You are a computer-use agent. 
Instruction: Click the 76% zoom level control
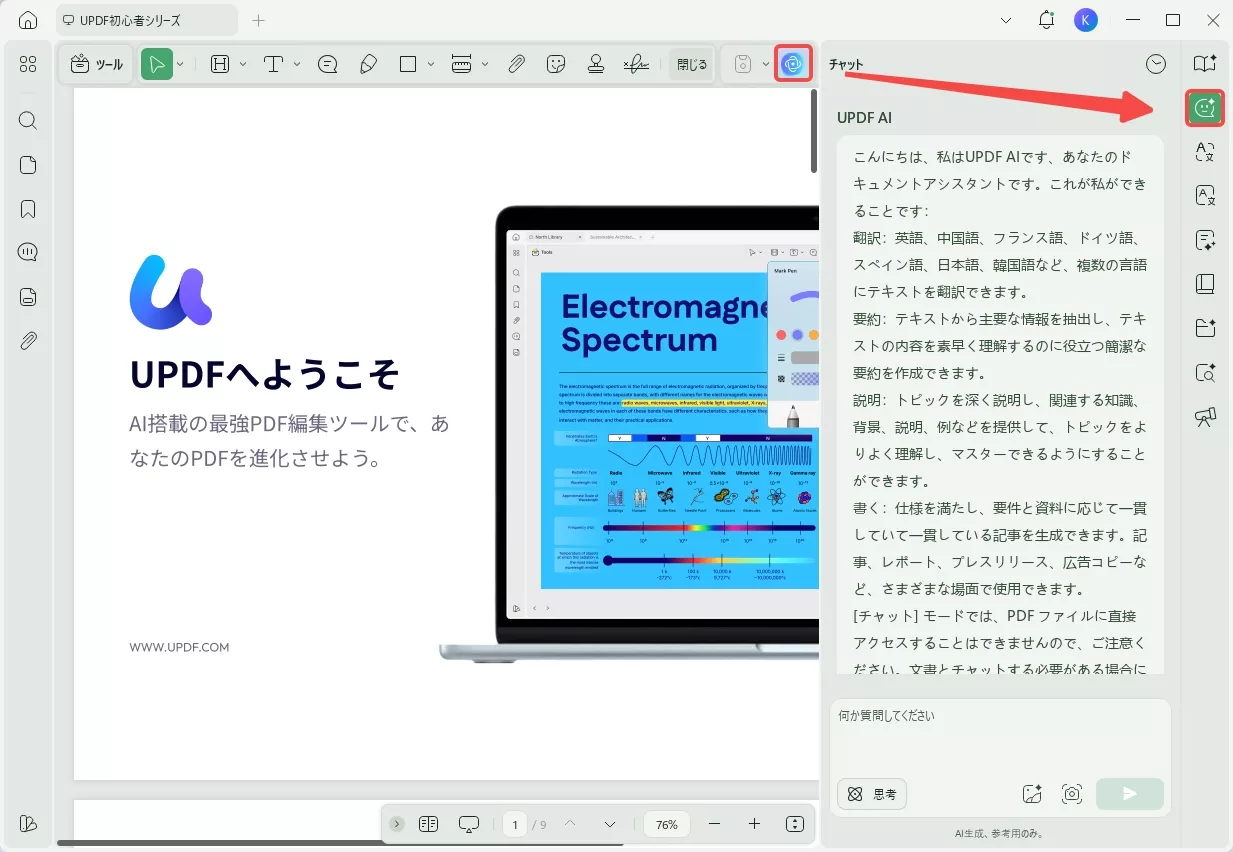point(667,823)
